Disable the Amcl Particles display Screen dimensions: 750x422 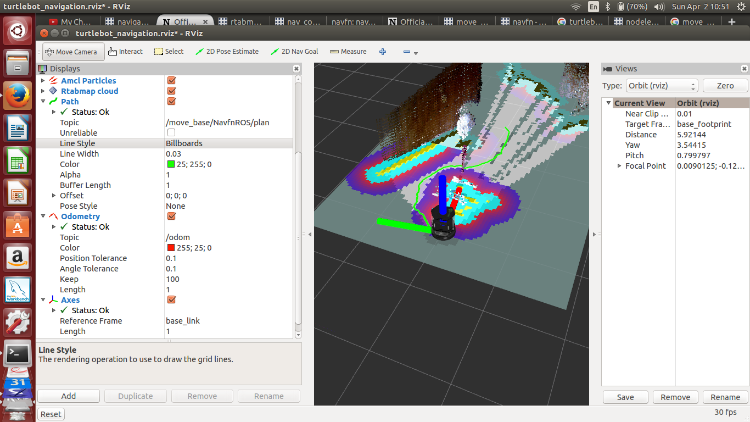tap(171, 79)
